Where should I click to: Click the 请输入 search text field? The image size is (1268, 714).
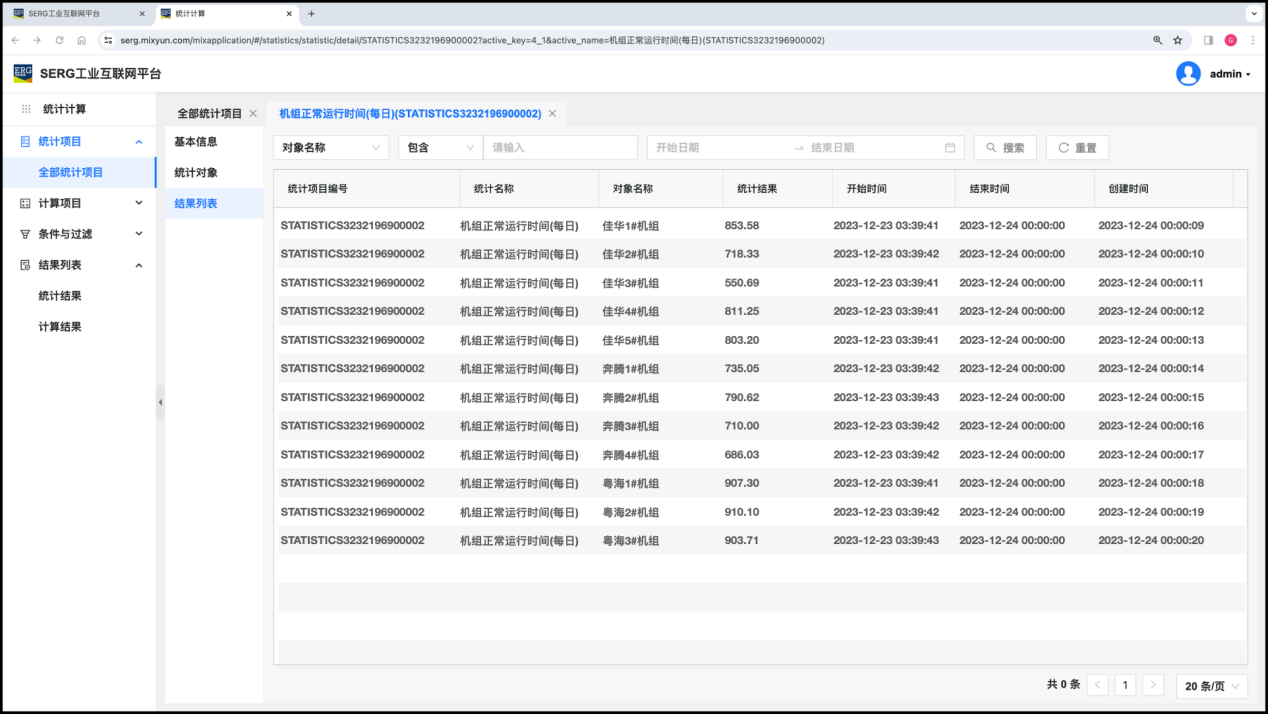pos(560,148)
